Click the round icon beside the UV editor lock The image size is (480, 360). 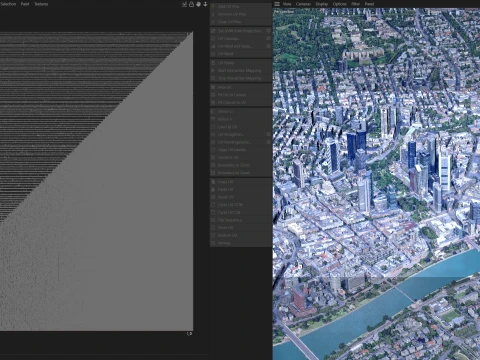click(x=198, y=4)
